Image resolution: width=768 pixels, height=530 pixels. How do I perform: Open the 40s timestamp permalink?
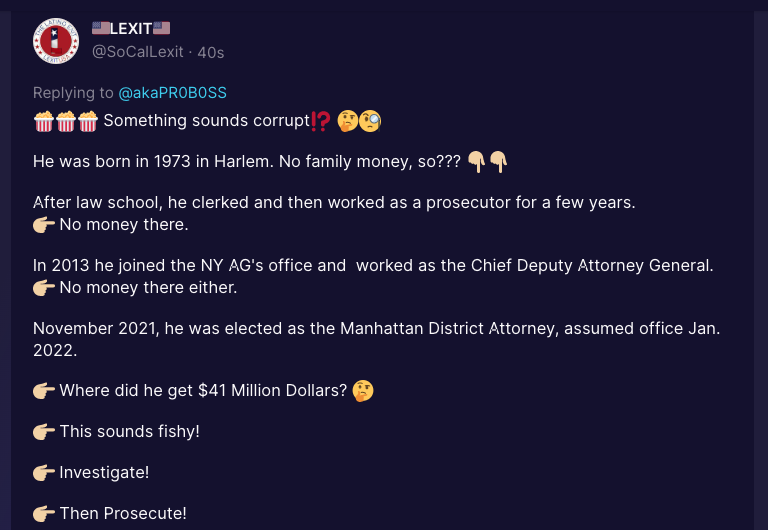211,52
